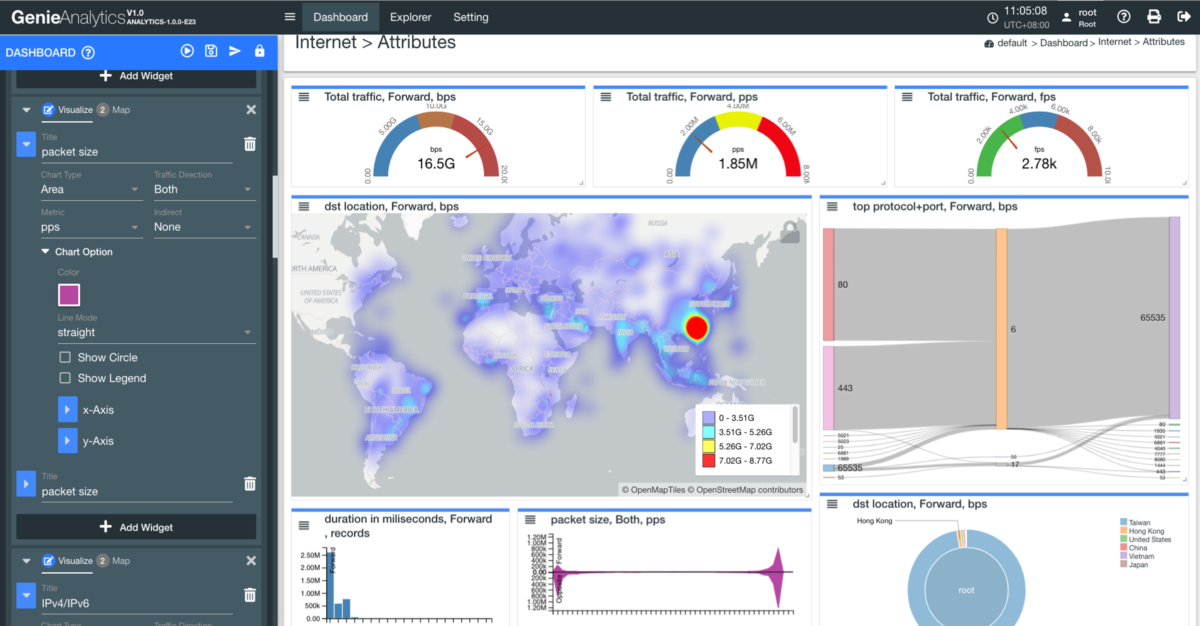Save the dashboard using the save icon
The image size is (1200, 626).
pyautogui.click(x=211, y=51)
